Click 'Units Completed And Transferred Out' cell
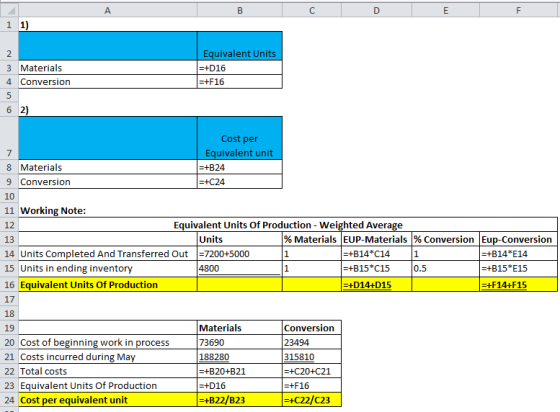This screenshot has height=412, width=560. pos(108,254)
